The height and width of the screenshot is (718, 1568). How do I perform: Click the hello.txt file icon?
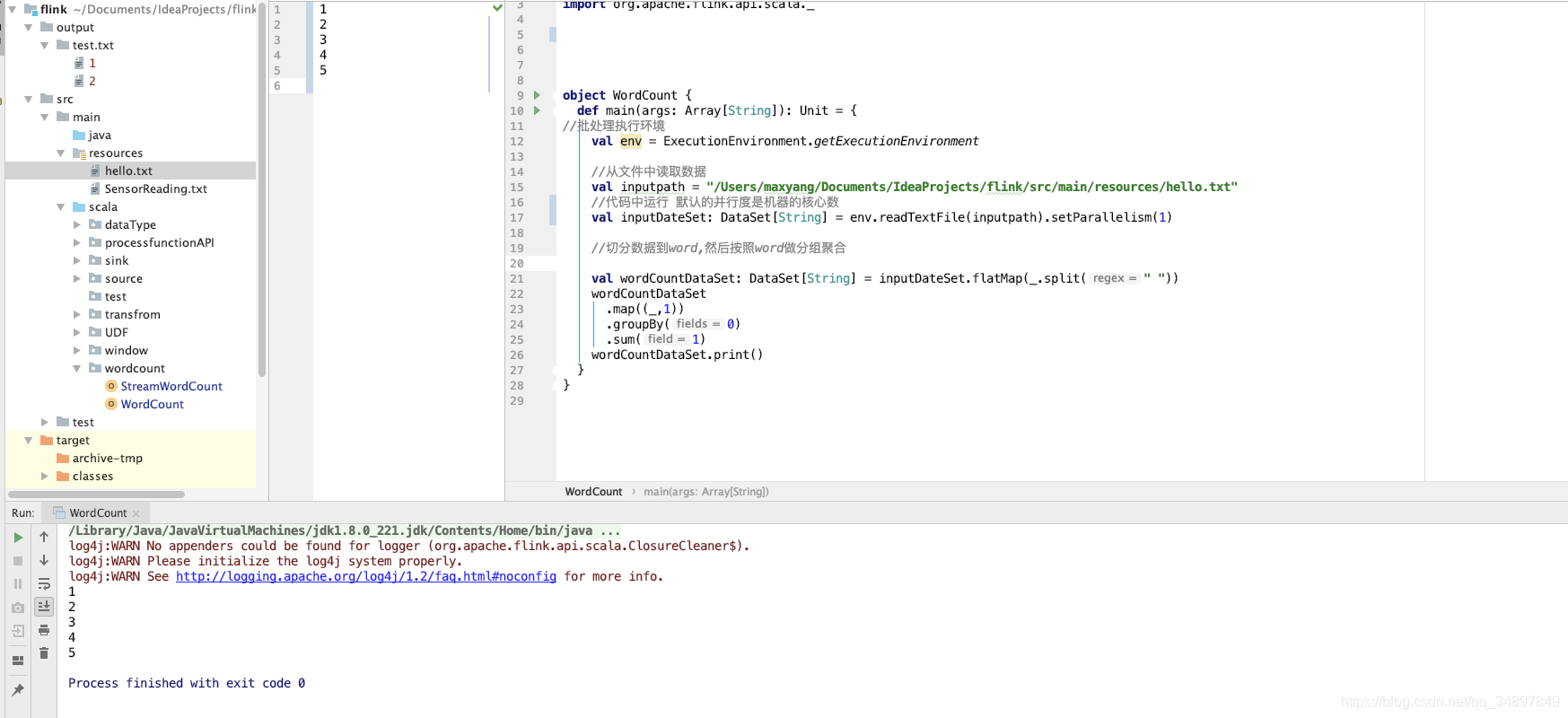pos(95,171)
